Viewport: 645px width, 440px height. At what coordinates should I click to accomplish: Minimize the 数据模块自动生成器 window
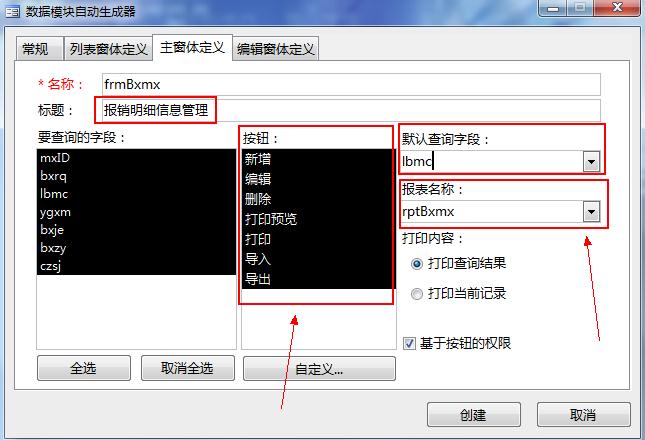(x=552, y=8)
